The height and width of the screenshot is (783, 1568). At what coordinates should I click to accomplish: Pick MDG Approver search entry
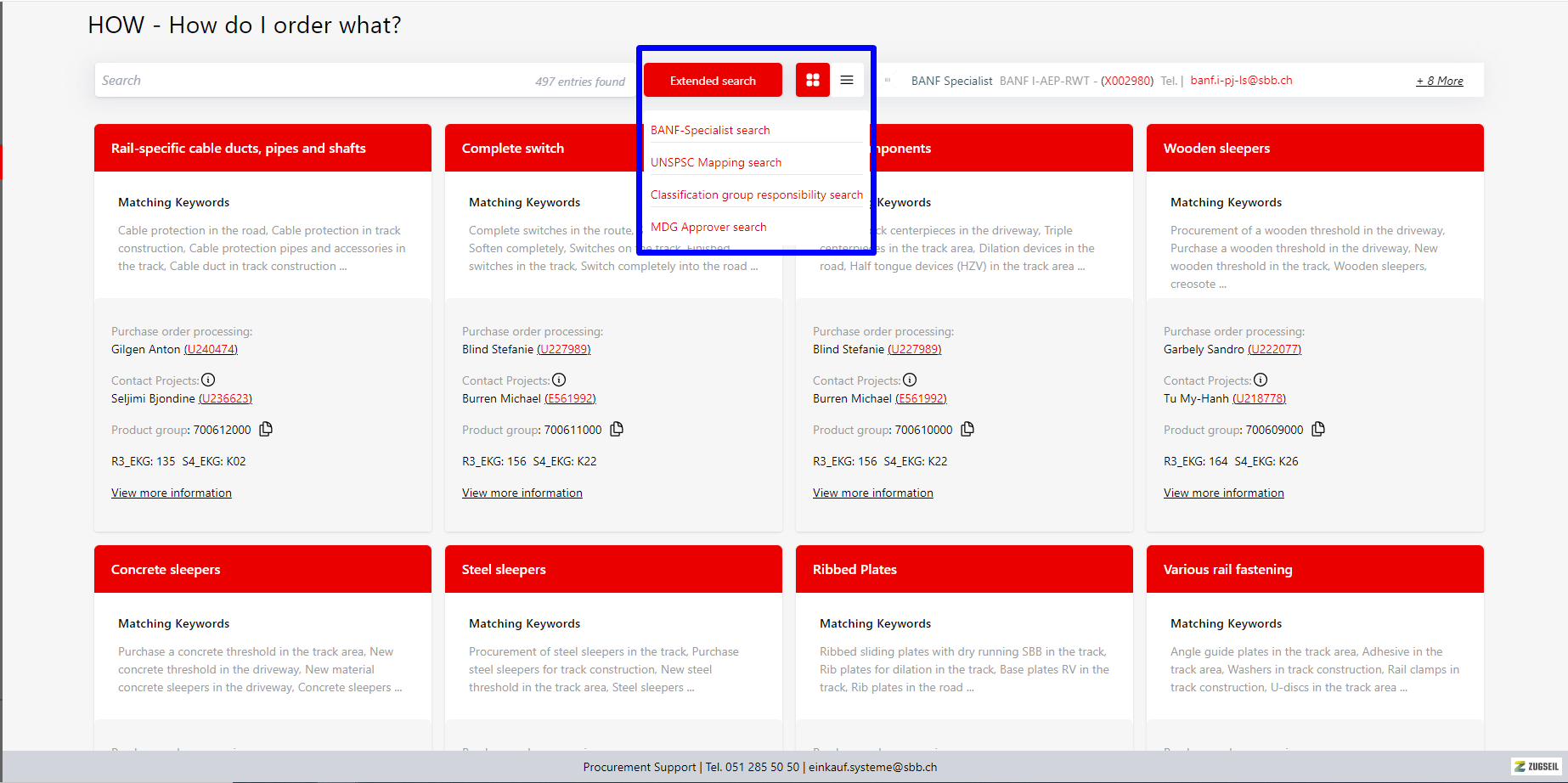708,227
